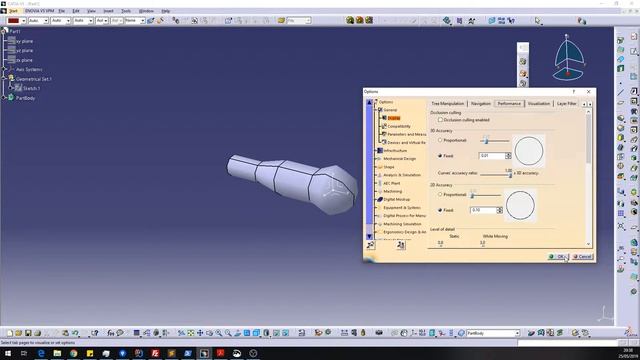The width and height of the screenshot is (640, 360).
Task: Click help question mark in Options title bar
Action: pos(573,92)
